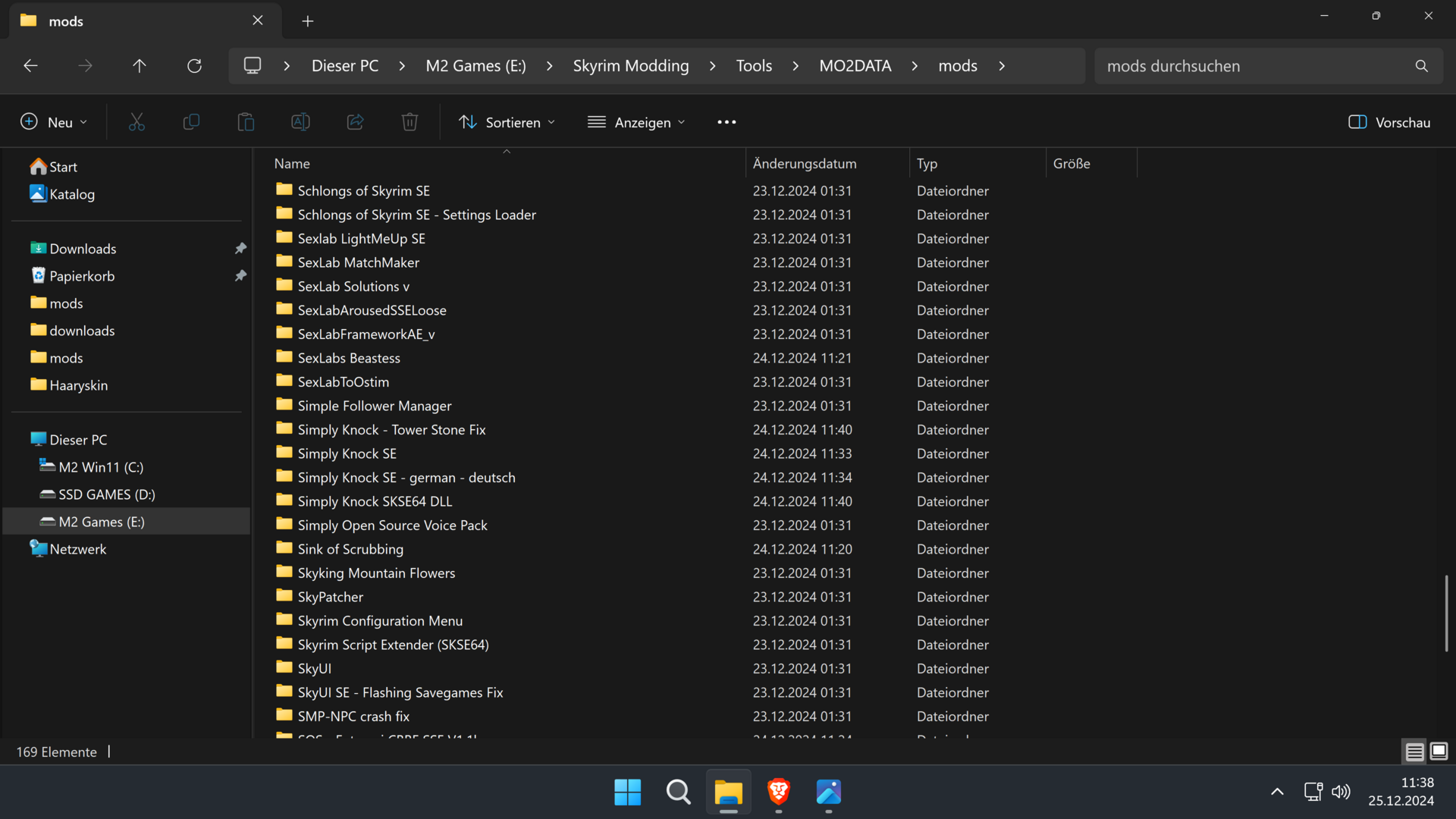
Task: Click the Share toolbar icon
Action: pyautogui.click(x=355, y=122)
